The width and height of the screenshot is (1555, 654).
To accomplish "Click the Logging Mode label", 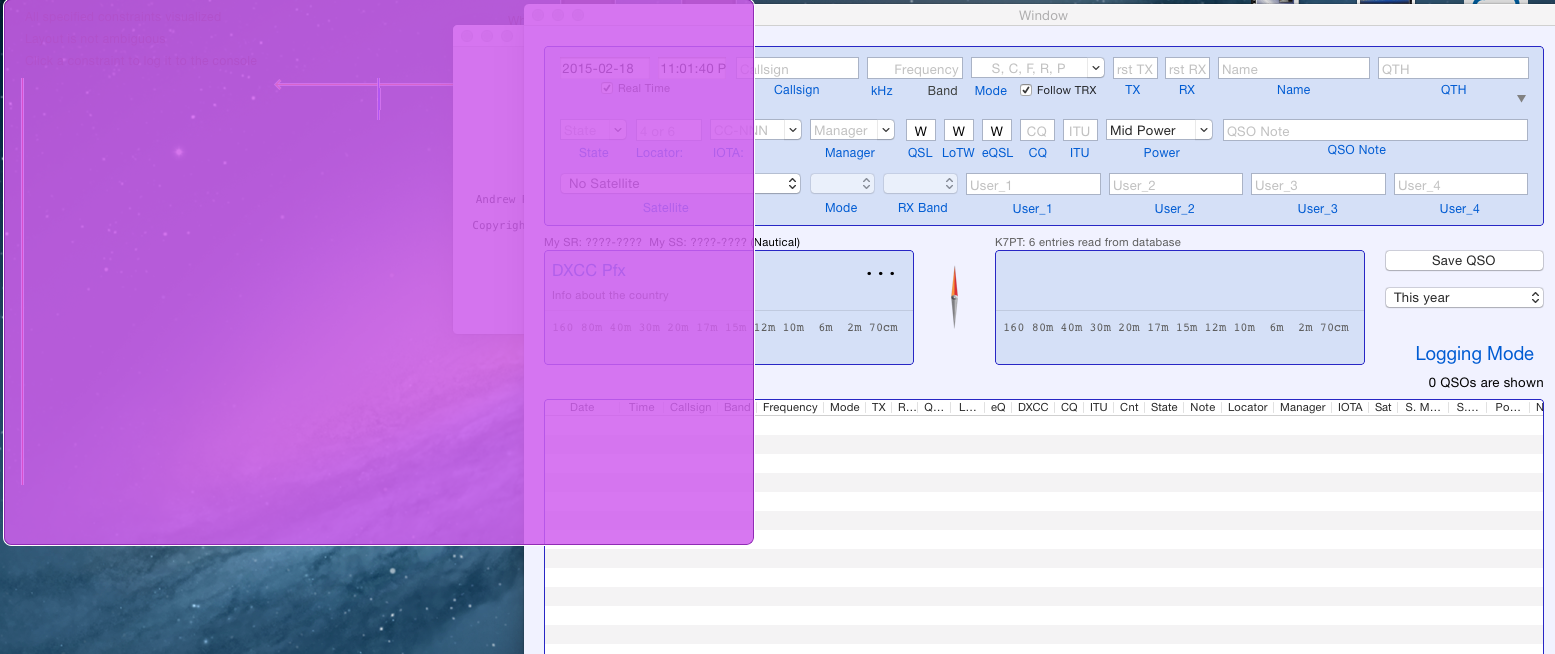I will (1473, 353).
